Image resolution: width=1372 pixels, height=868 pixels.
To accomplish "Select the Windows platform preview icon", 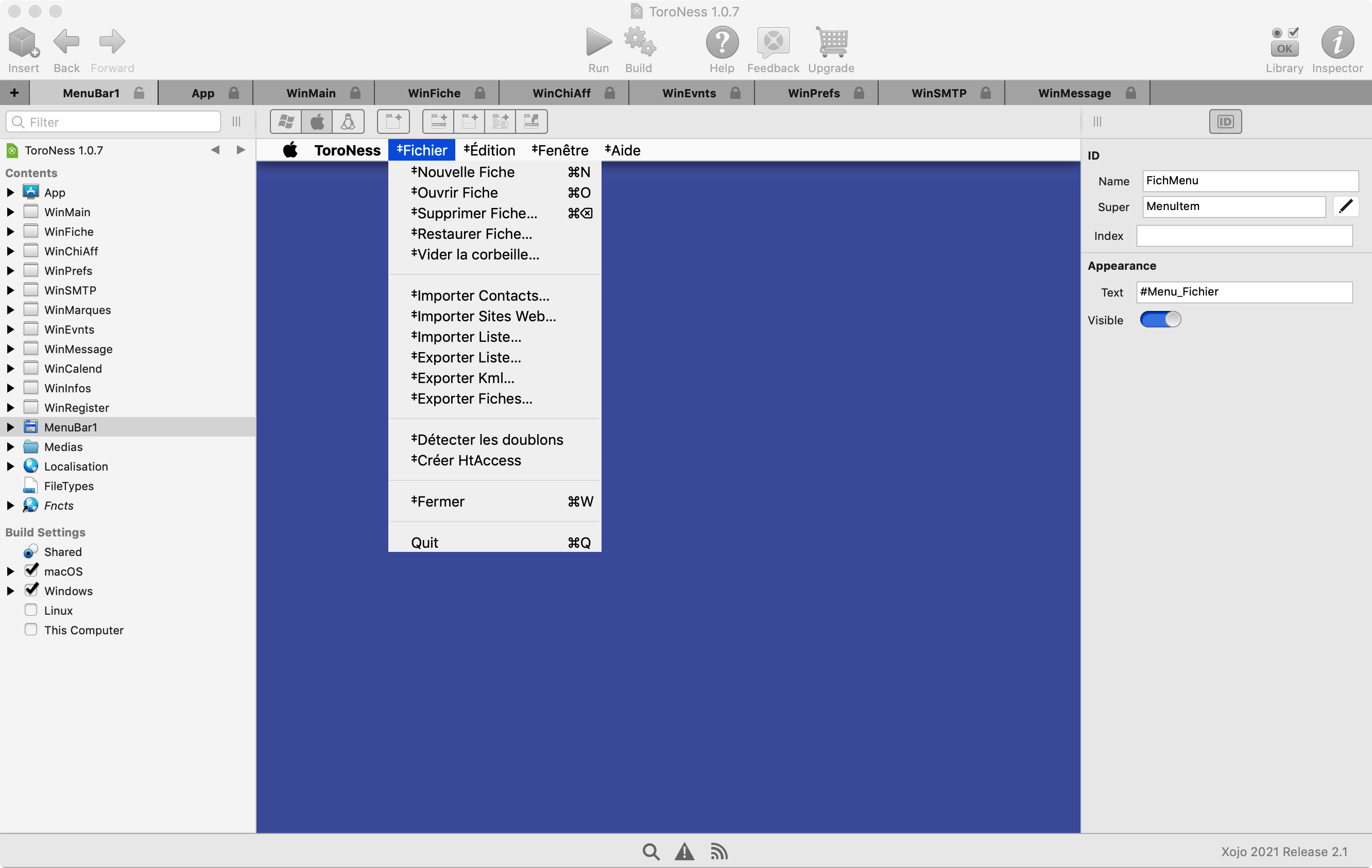I will pos(286,121).
